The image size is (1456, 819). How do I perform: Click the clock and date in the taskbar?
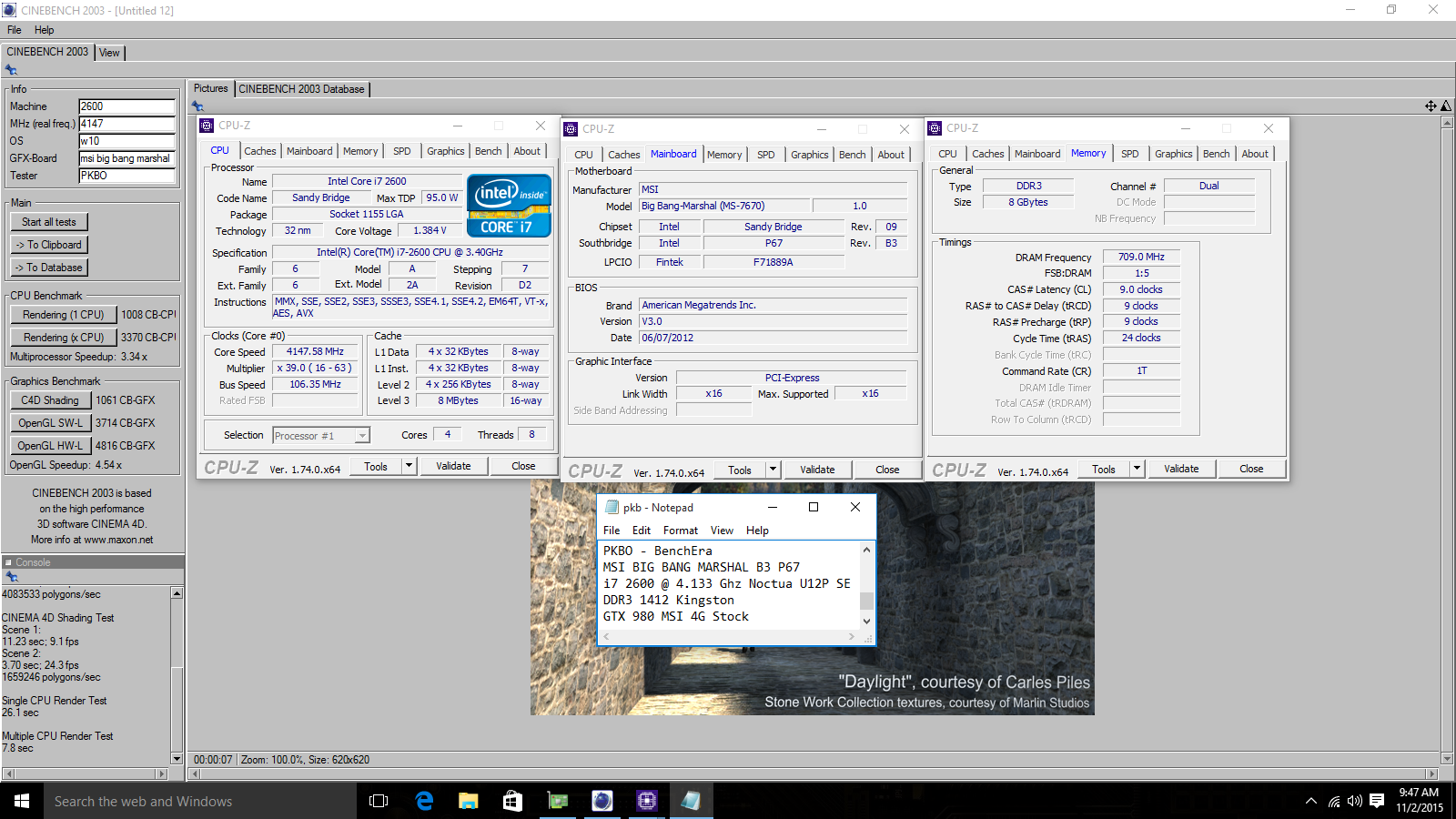click(x=1419, y=801)
